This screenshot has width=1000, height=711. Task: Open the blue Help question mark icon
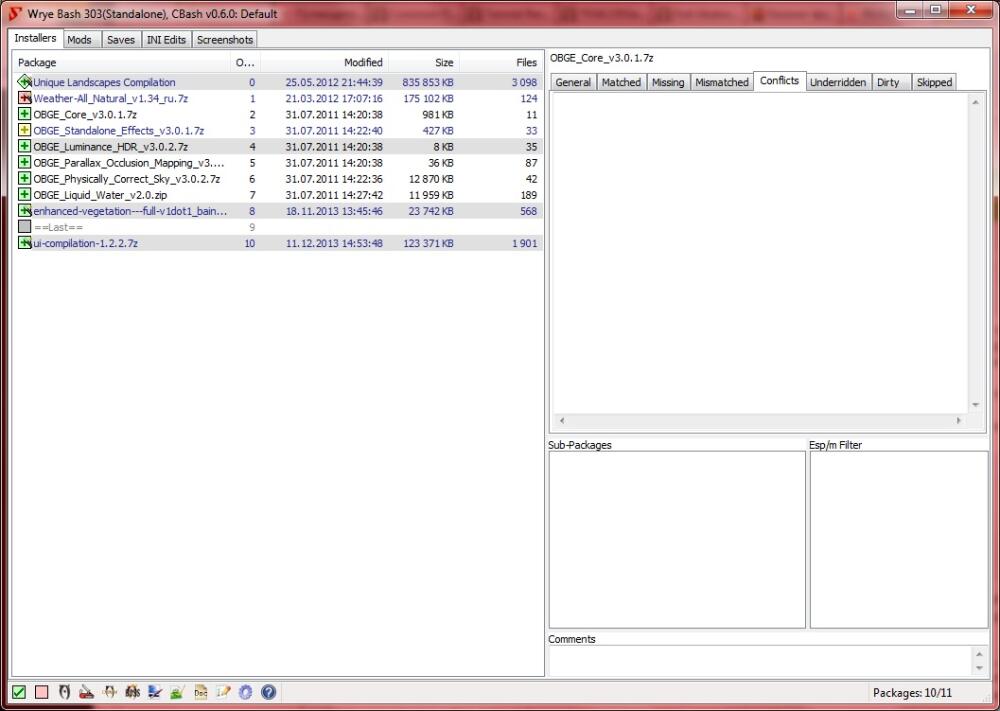(x=268, y=692)
